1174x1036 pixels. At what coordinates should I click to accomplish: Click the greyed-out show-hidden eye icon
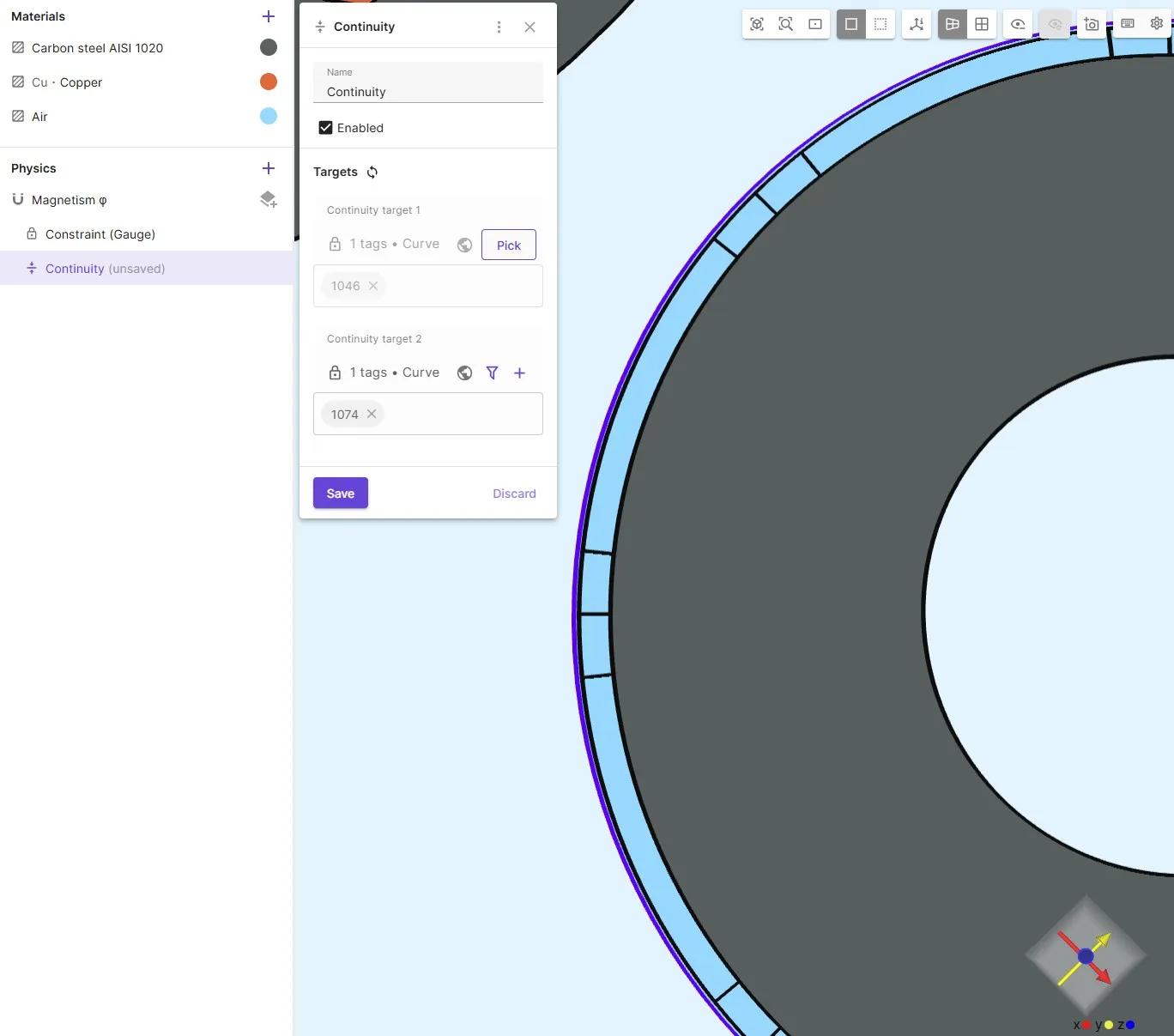[1056, 24]
